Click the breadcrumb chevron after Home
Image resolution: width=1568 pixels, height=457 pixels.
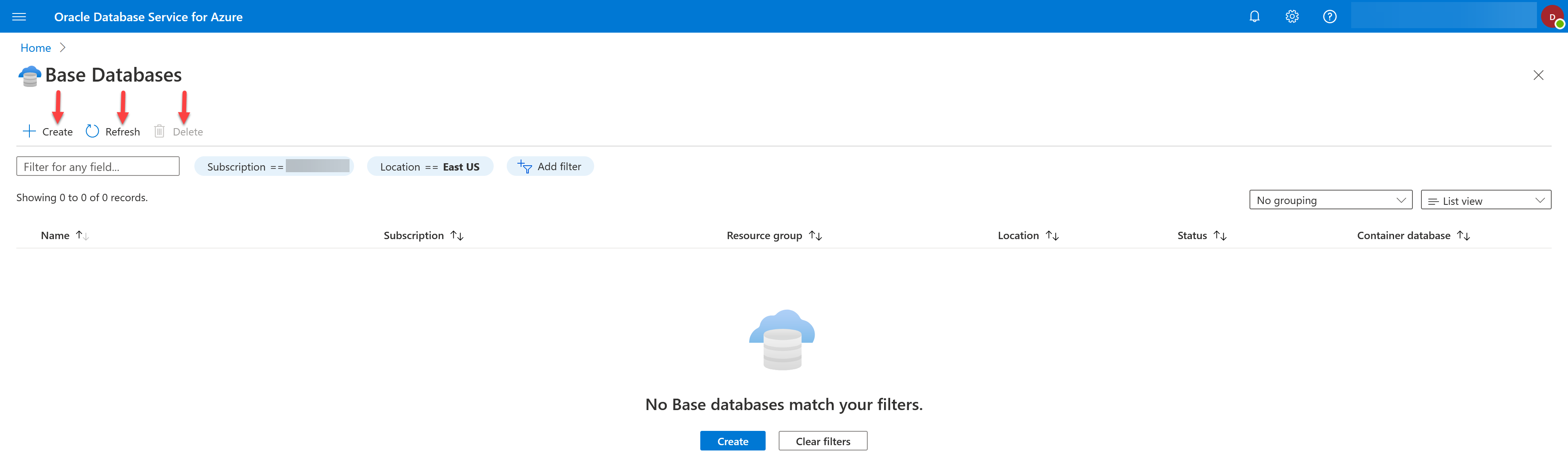(62, 47)
